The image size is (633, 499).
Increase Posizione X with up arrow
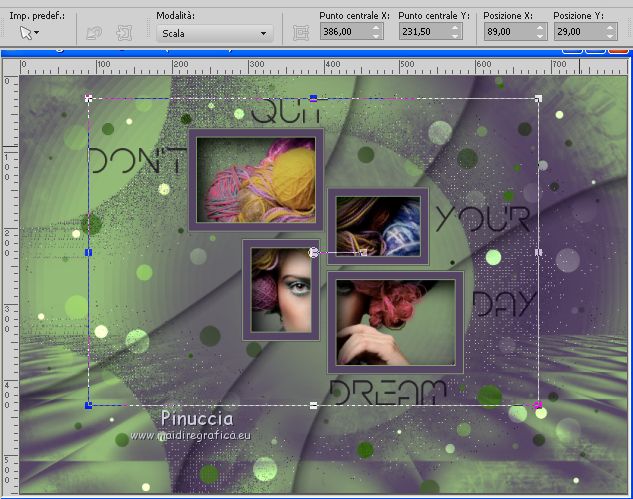pos(541,27)
